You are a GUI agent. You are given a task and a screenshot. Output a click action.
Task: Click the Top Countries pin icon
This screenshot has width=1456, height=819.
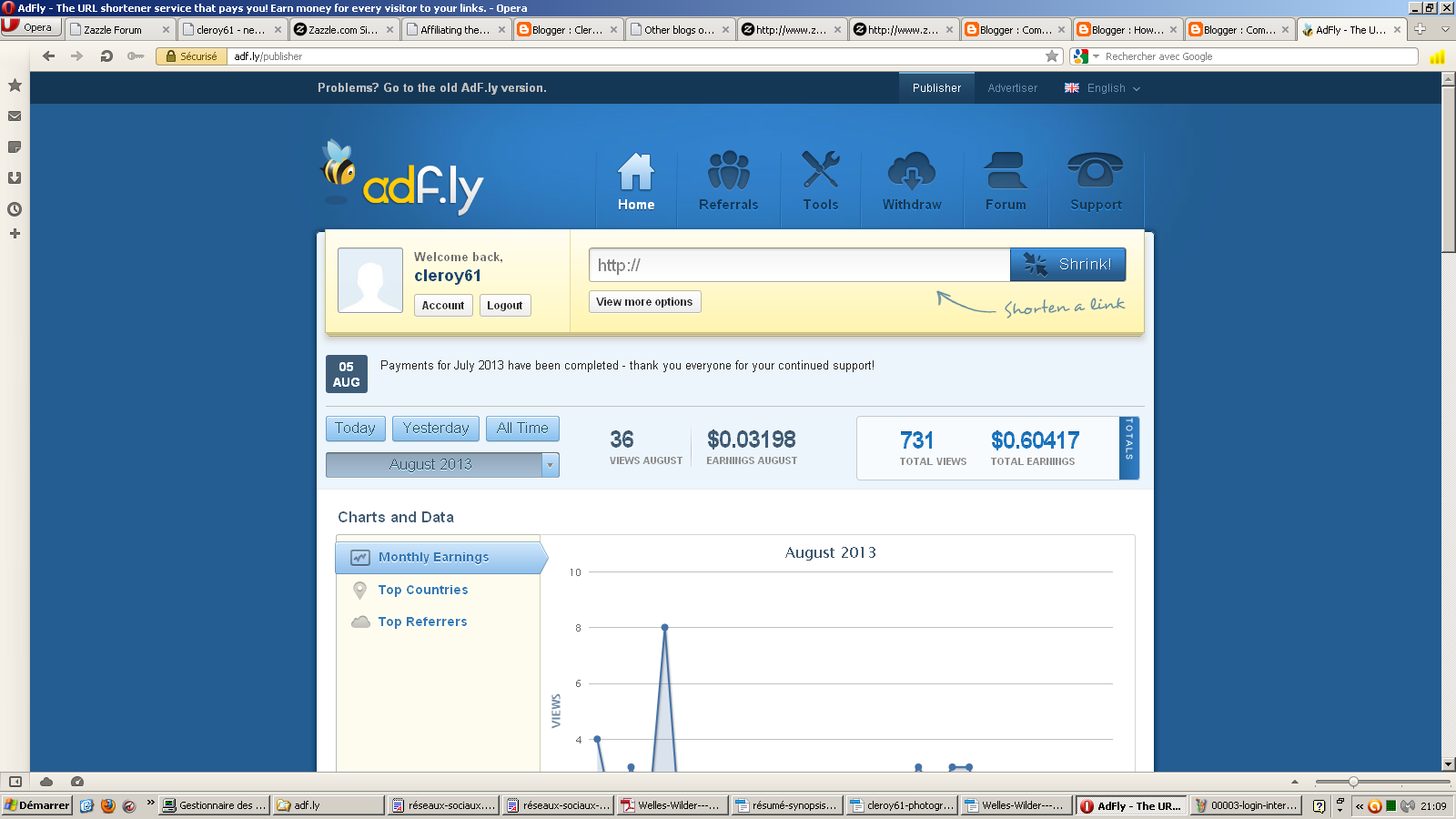point(360,591)
